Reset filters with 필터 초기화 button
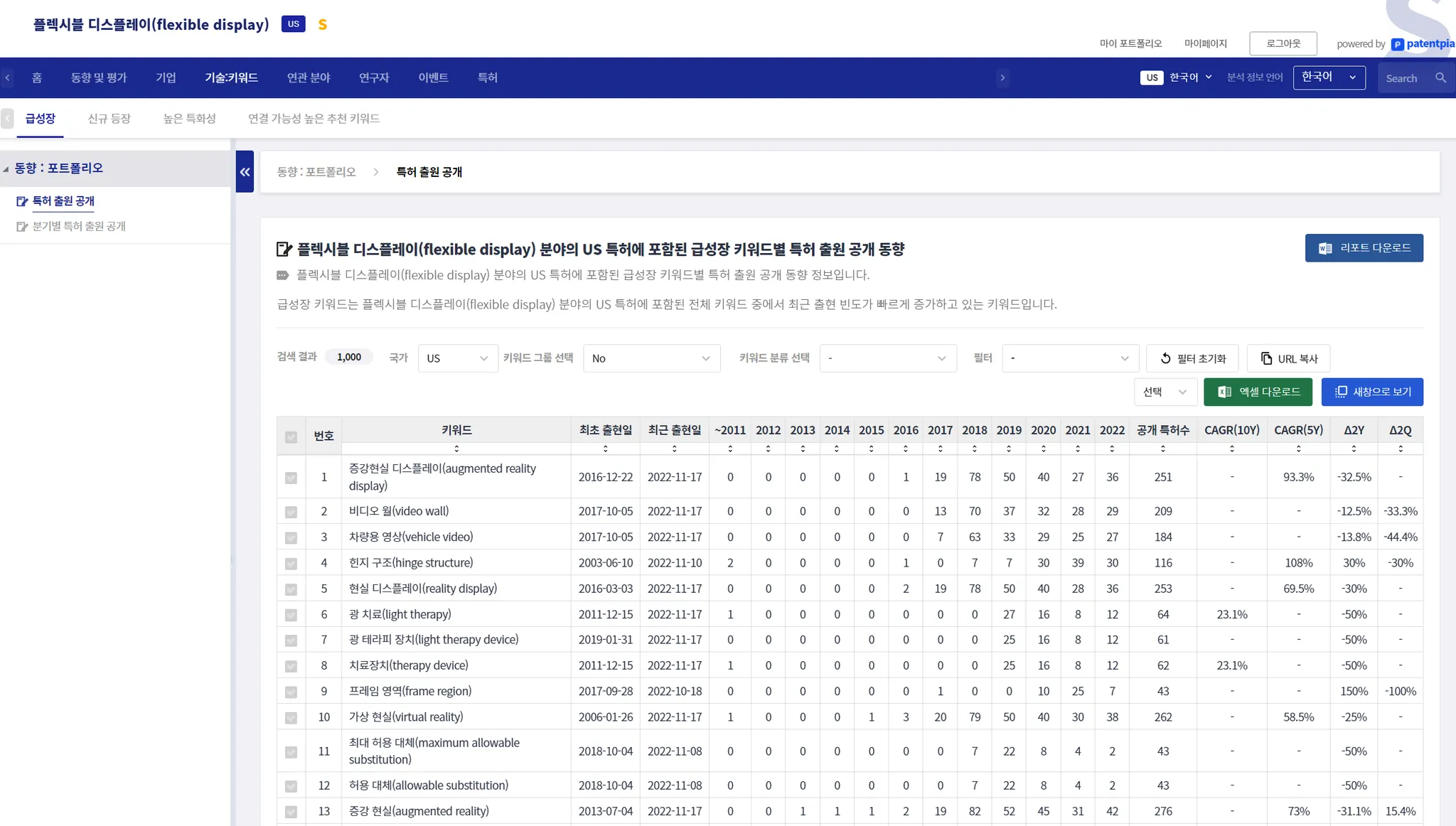This screenshot has width=1456, height=826. point(1192,358)
